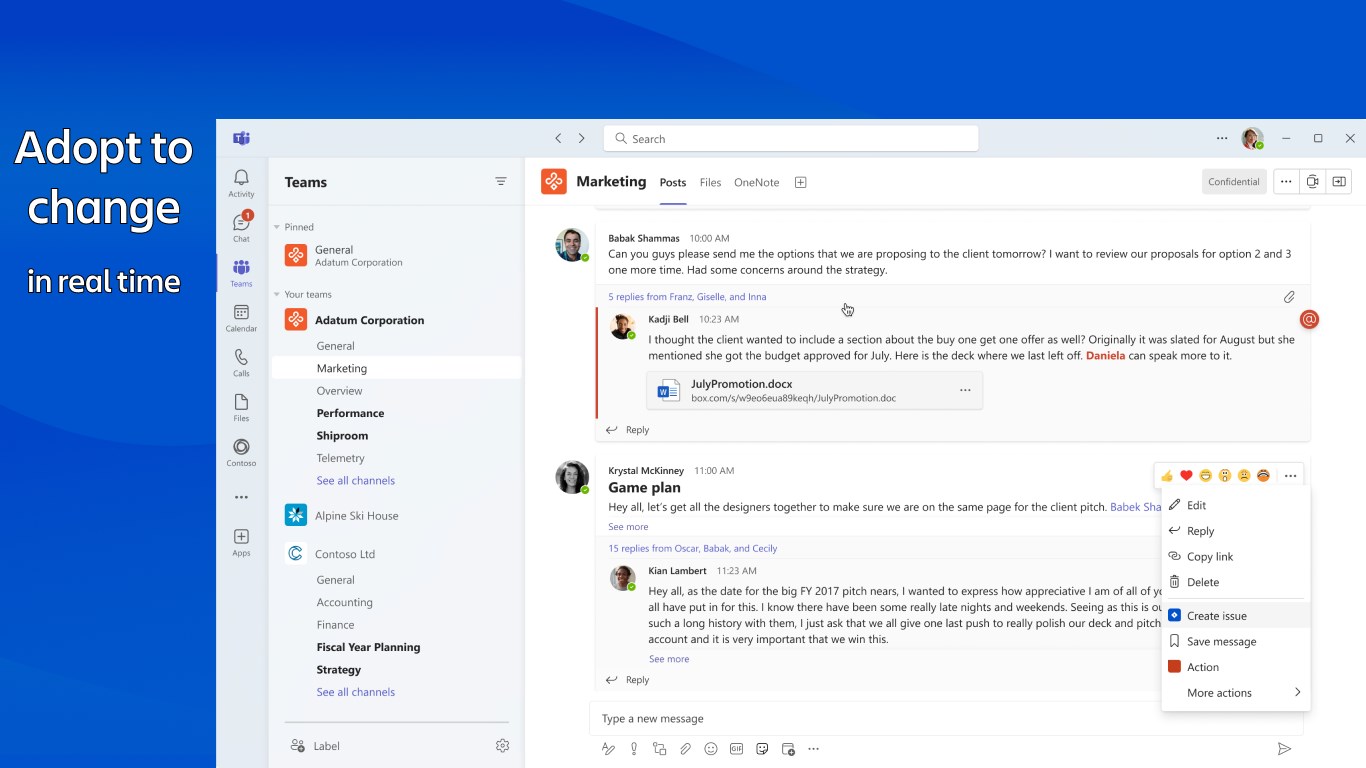Viewport: 1366px width, 768px height.
Task: Set delivery priority with the exclamation icon
Action: tap(633, 749)
